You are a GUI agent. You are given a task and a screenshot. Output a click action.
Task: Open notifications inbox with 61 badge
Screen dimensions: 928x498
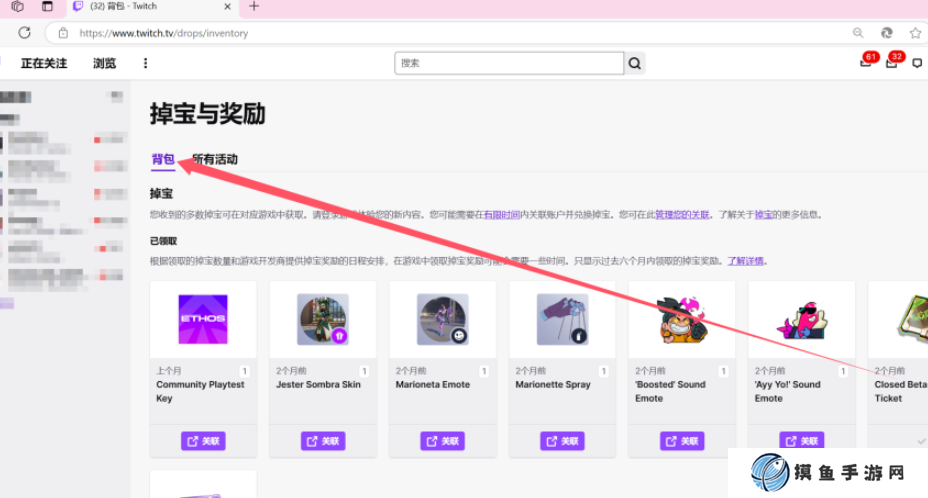pos(865,63)
